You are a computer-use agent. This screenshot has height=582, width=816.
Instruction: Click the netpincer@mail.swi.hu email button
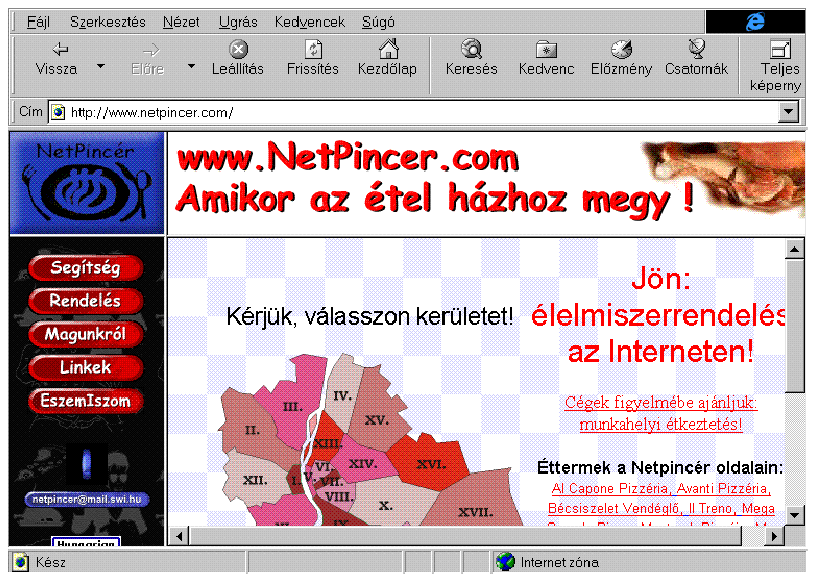coord(87,499)
